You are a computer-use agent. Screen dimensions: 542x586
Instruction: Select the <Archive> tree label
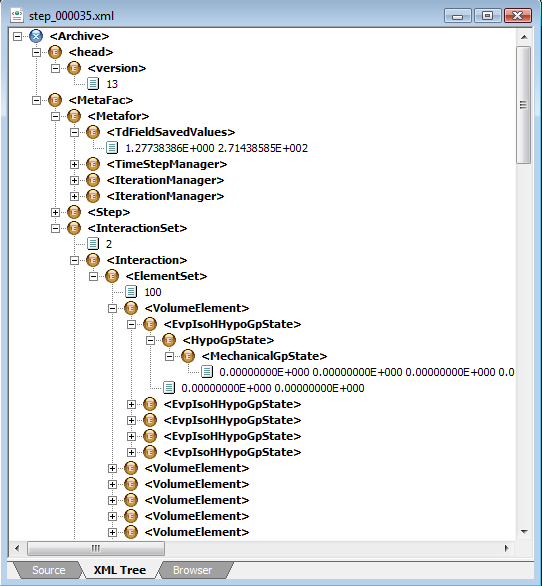79,36
